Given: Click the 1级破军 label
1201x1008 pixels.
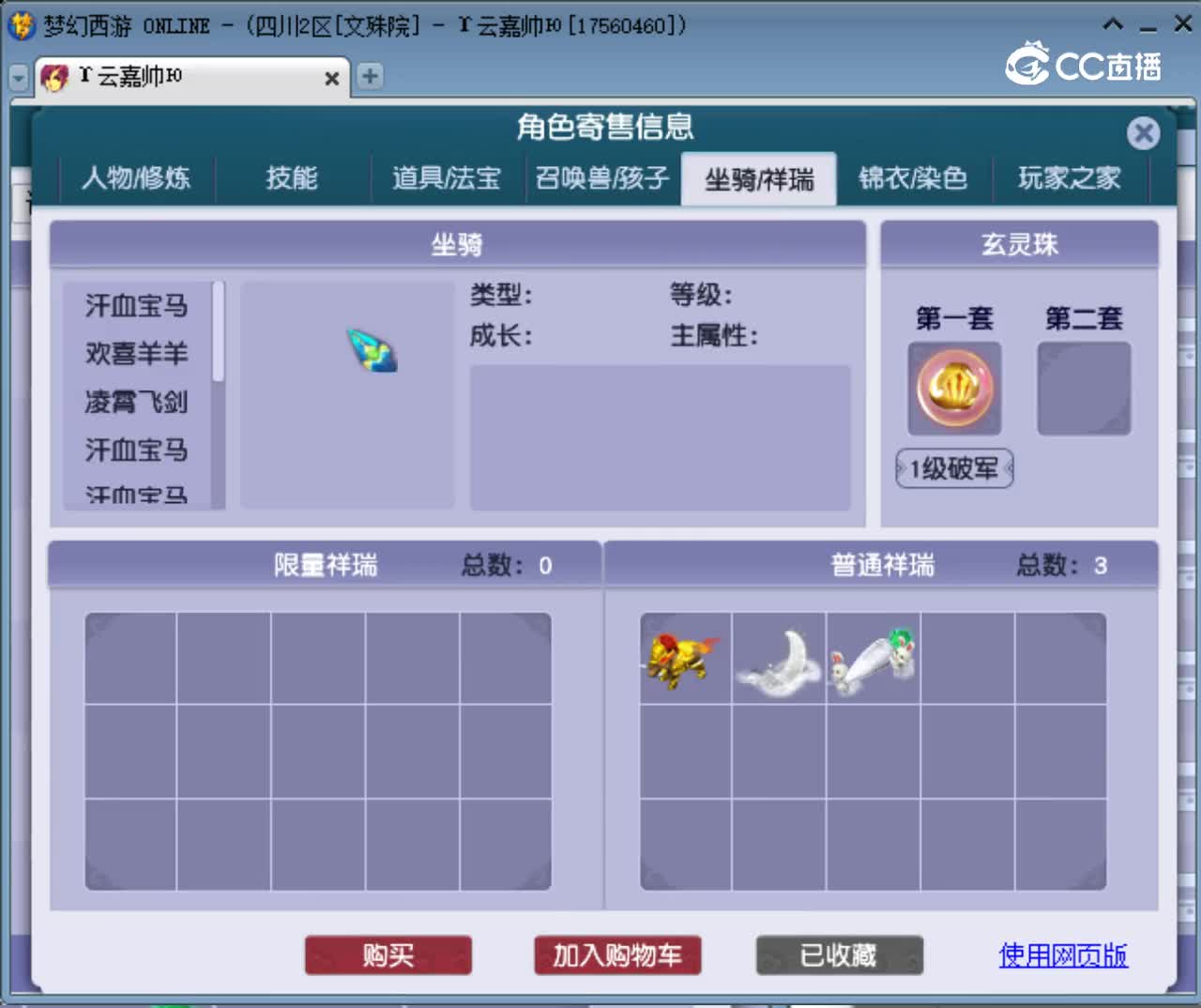Looking at the screenshot, I should (954, 468).
